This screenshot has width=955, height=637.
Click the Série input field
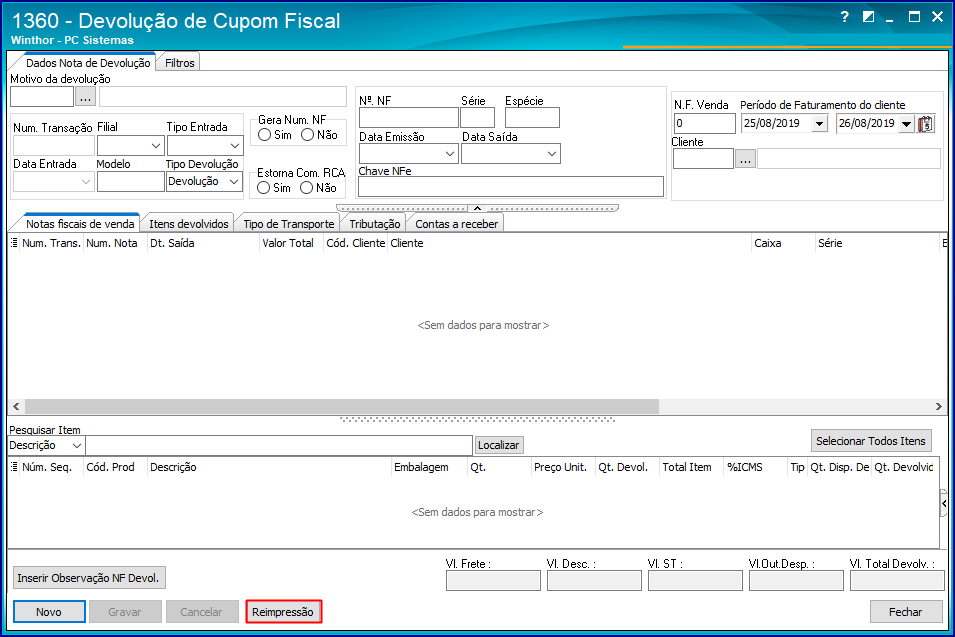coord(478,118)
